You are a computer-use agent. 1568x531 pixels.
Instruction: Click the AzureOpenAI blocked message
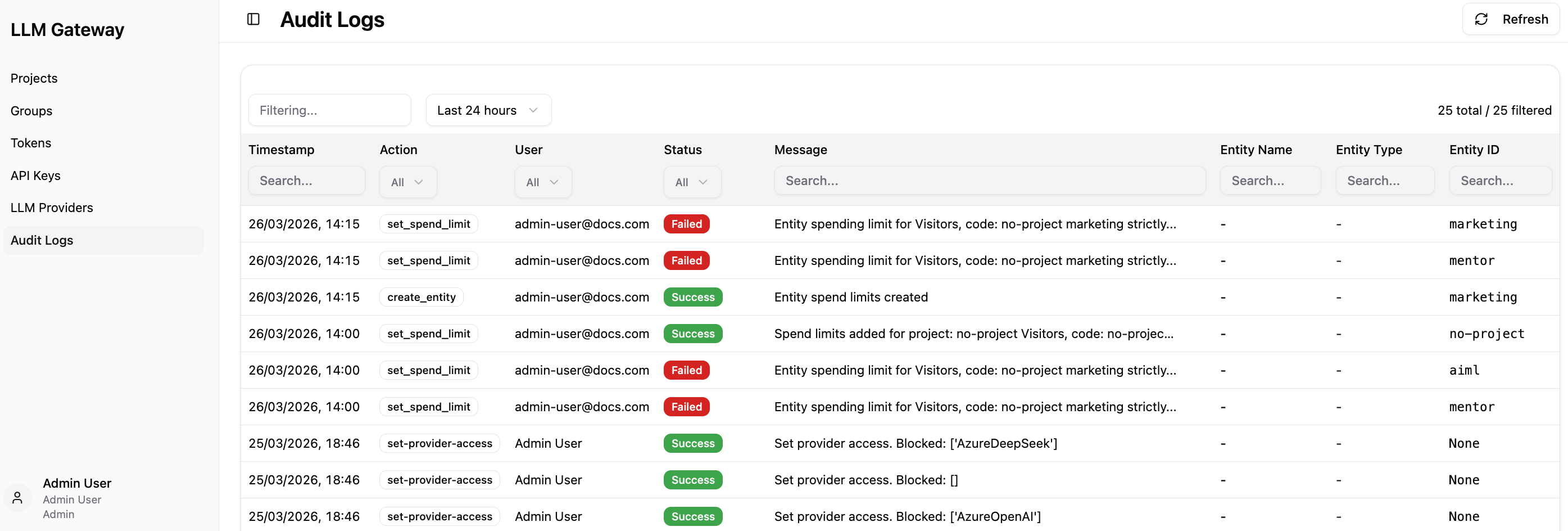pyautogui.click(x=908, y=516)
